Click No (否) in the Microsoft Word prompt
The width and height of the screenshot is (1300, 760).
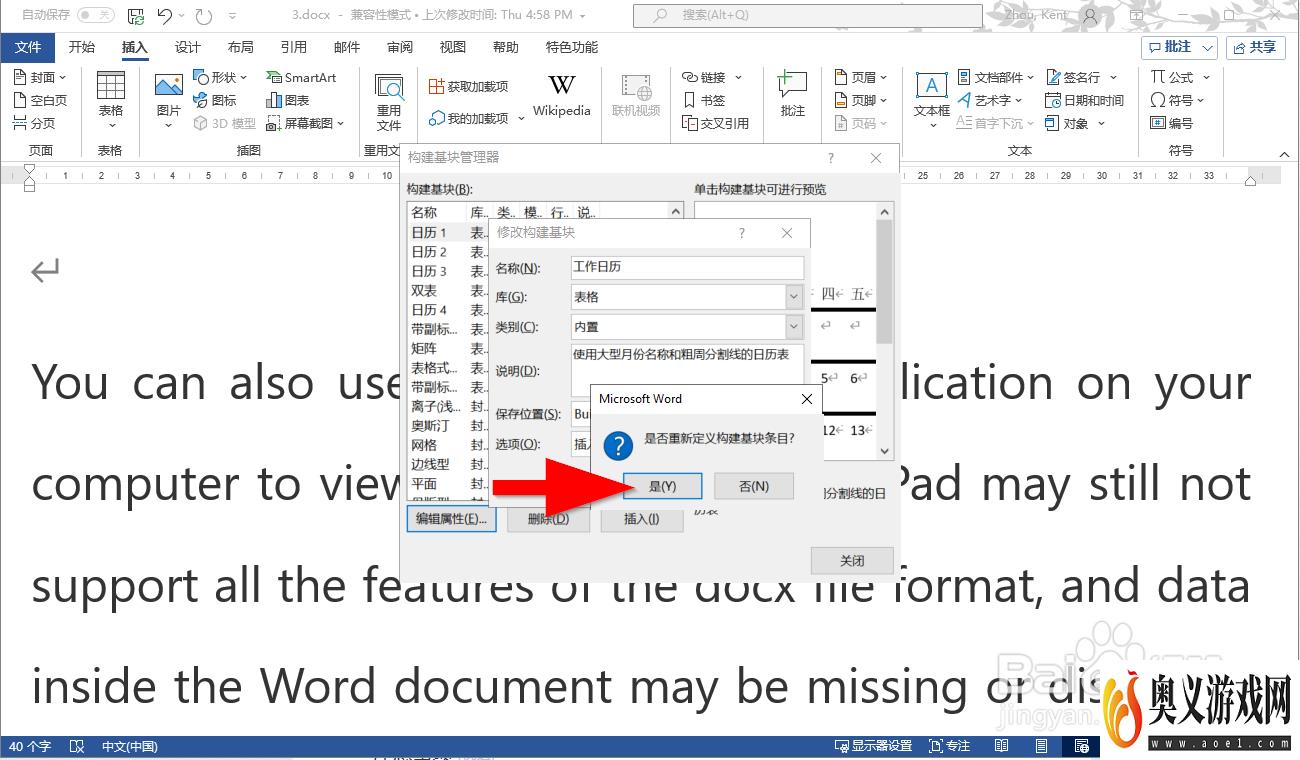[754, 486]
